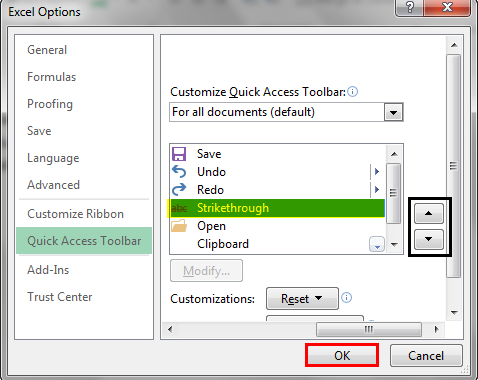Select the Open folder icon
The width and height of the screenshot is (478, 380).
(179, 226)
